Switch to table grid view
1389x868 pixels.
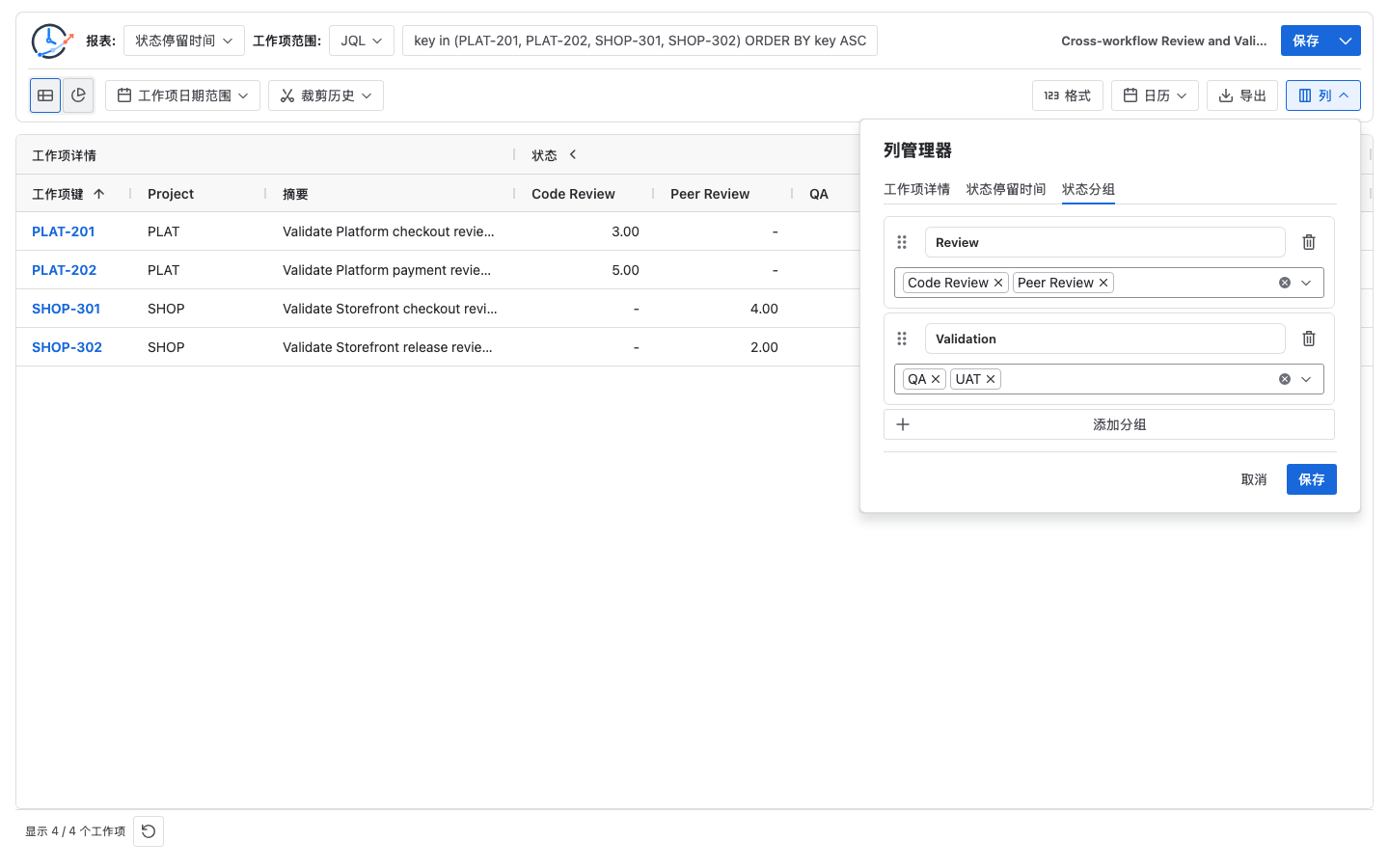point(45,95)
